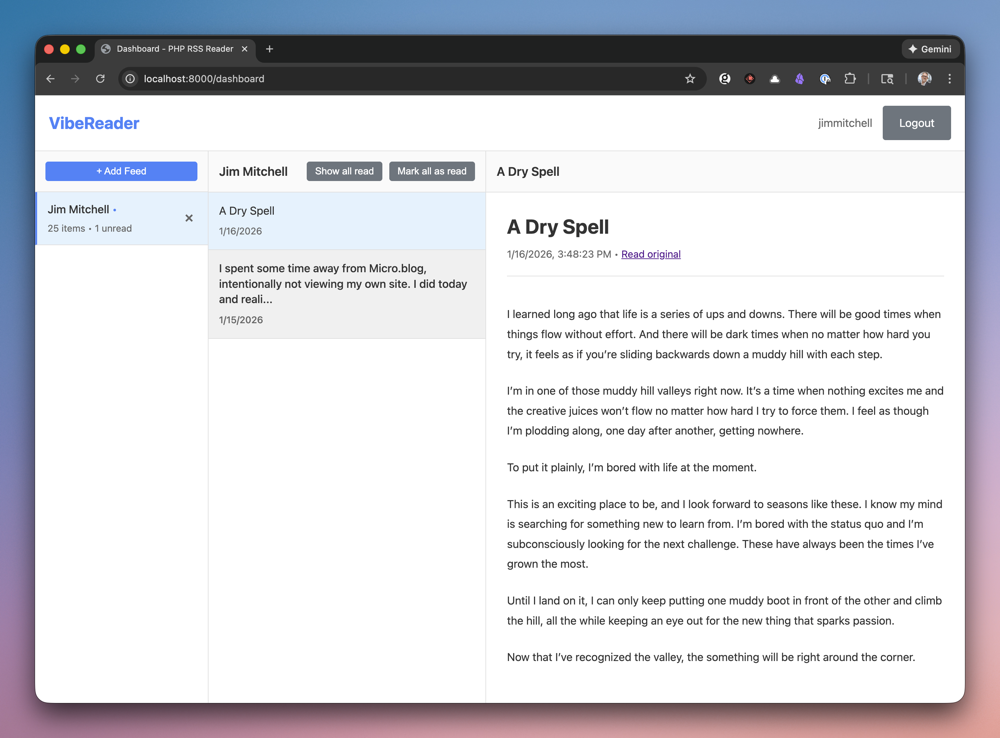Bookmark this page with the star icon
The image size is (1000, 738).
690,79
